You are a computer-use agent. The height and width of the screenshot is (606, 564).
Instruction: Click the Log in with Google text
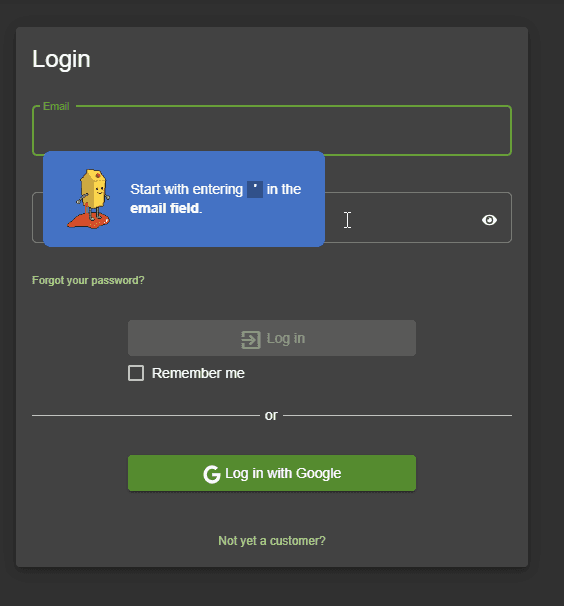(x=283, y=473)
